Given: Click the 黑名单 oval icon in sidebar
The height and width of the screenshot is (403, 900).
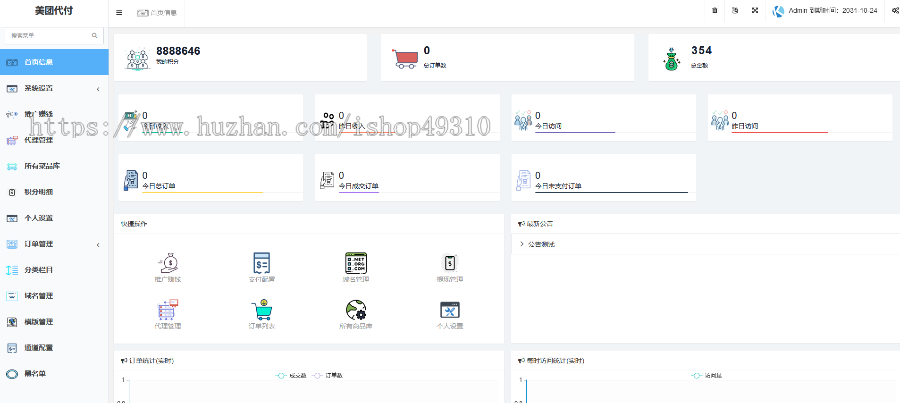Looking at the screenshot, I should tap(13, 374).
